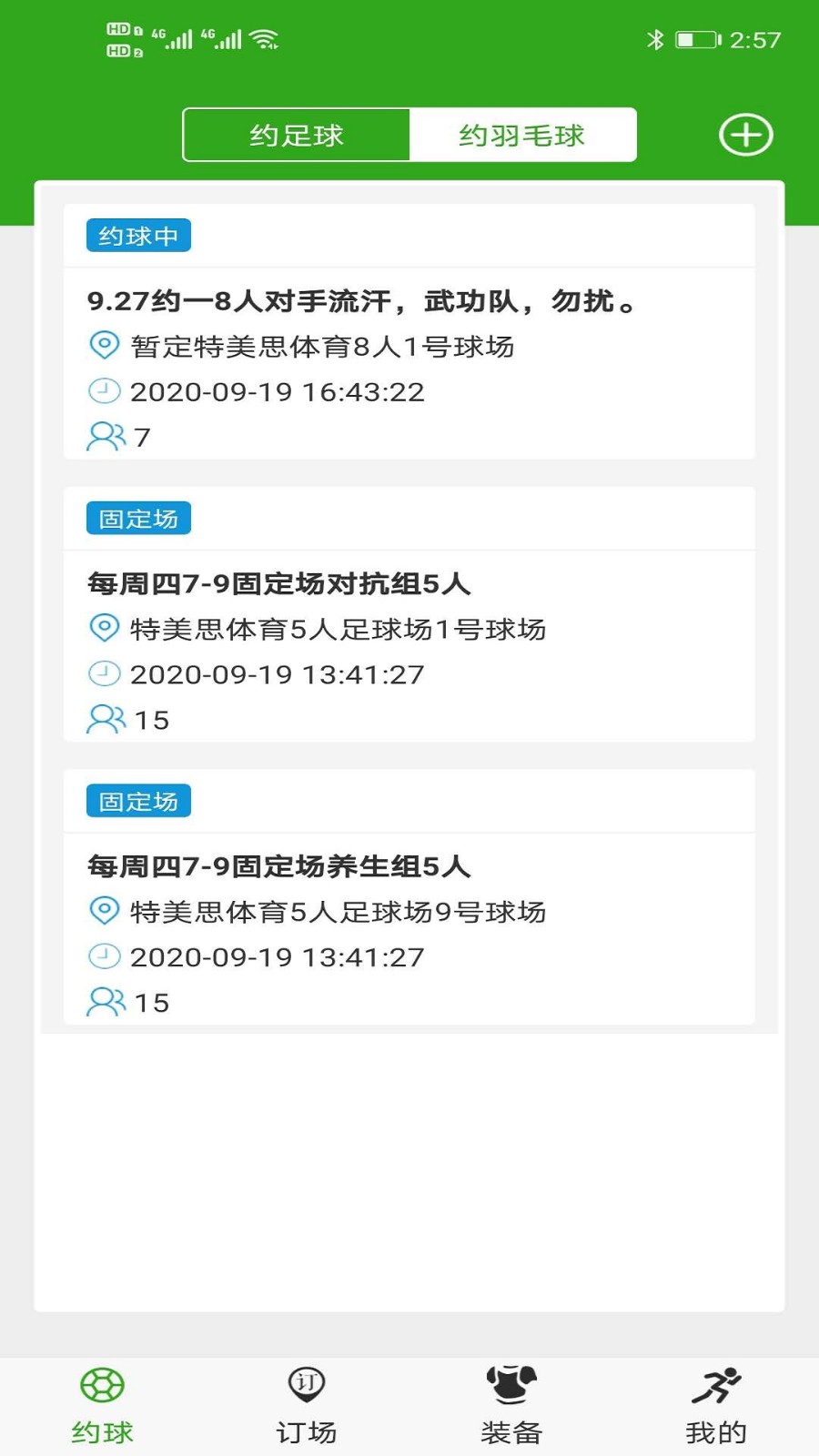Open the 9.27约一8人对手流汗 match title

click(361, 301)
